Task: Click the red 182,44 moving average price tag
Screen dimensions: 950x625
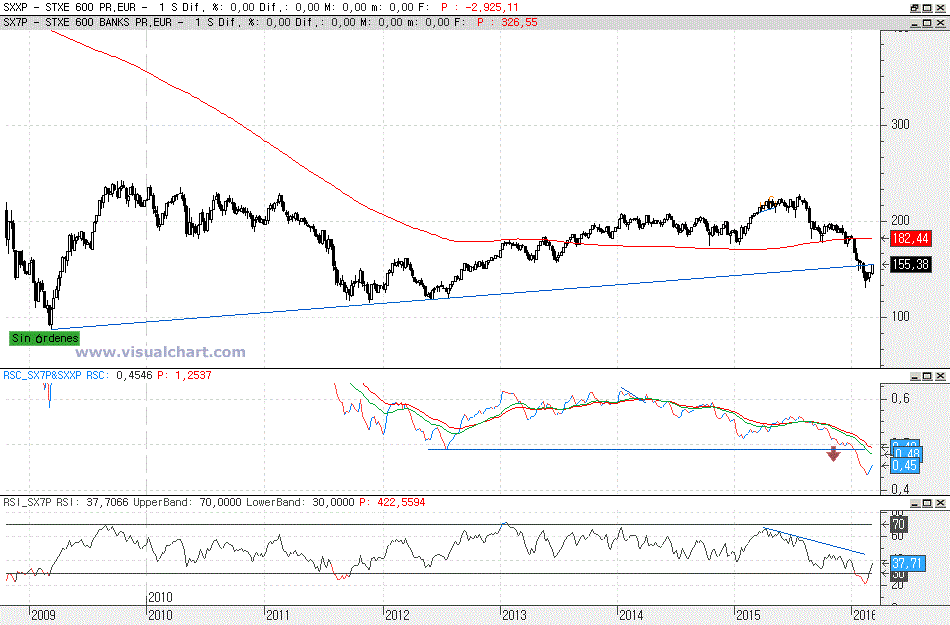Action: (x=911, y=239)
